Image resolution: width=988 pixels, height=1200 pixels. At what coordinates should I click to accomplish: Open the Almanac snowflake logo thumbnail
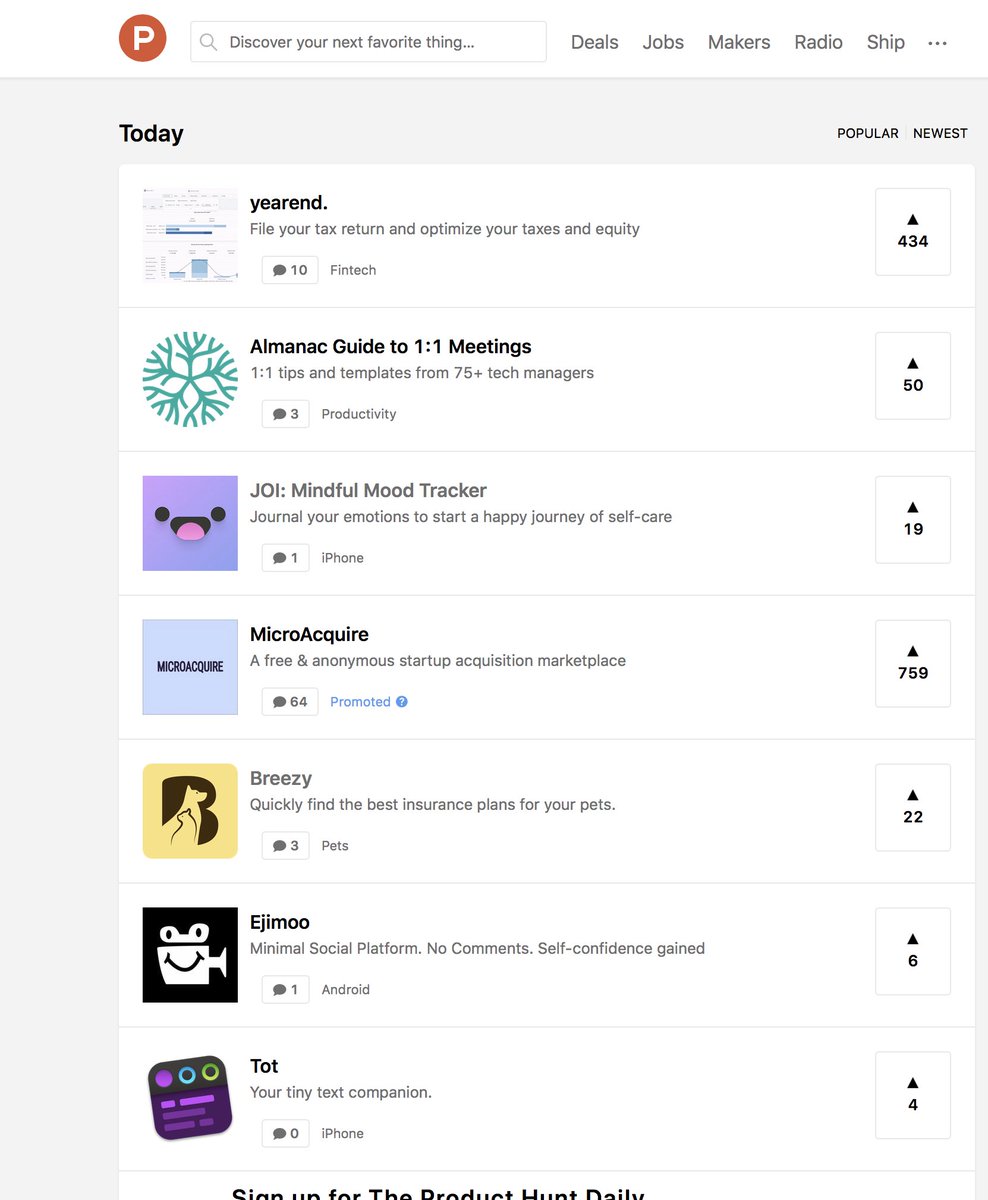(190, 379)
